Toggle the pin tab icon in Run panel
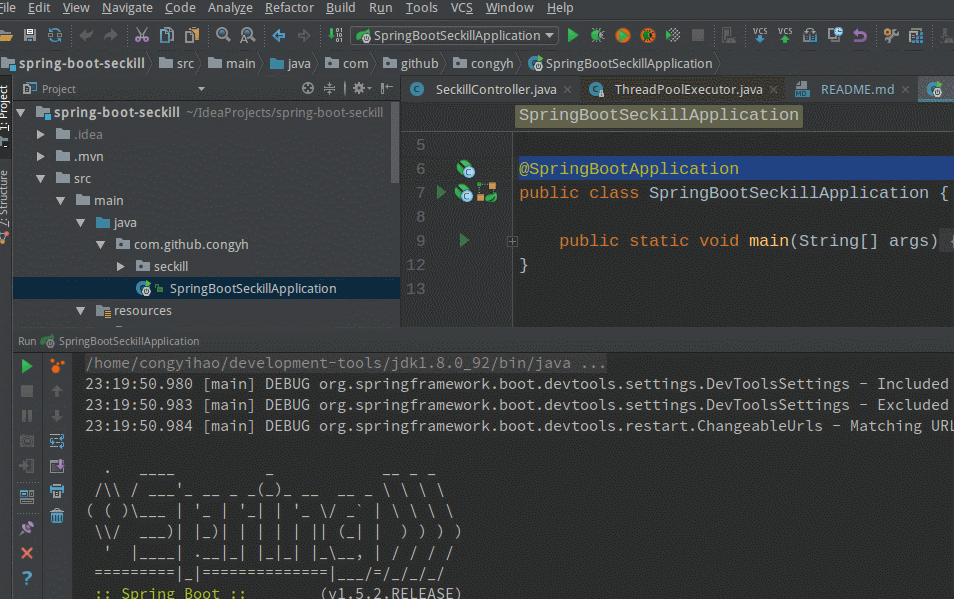This screenshot has width=954, height=599. [x=27, y=528]
